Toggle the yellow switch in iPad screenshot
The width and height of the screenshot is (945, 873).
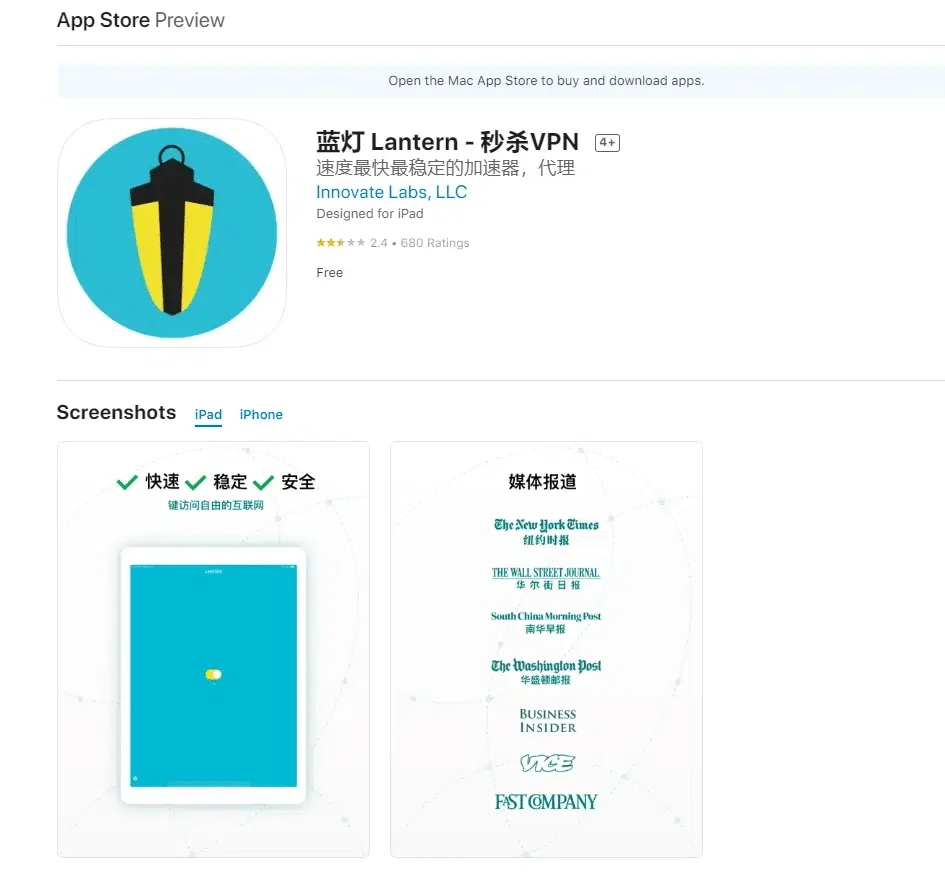pyautogui.click(x=213, y=675)
